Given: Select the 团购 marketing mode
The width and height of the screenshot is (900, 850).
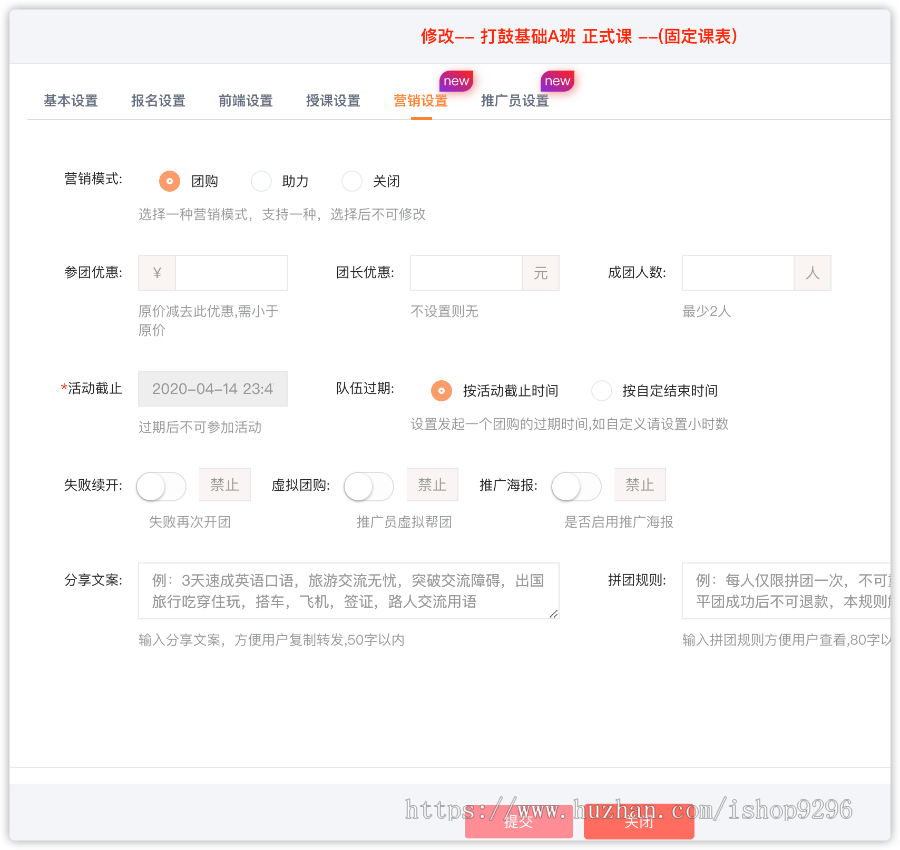Looking at the screenshot, I should coord(169,181).
